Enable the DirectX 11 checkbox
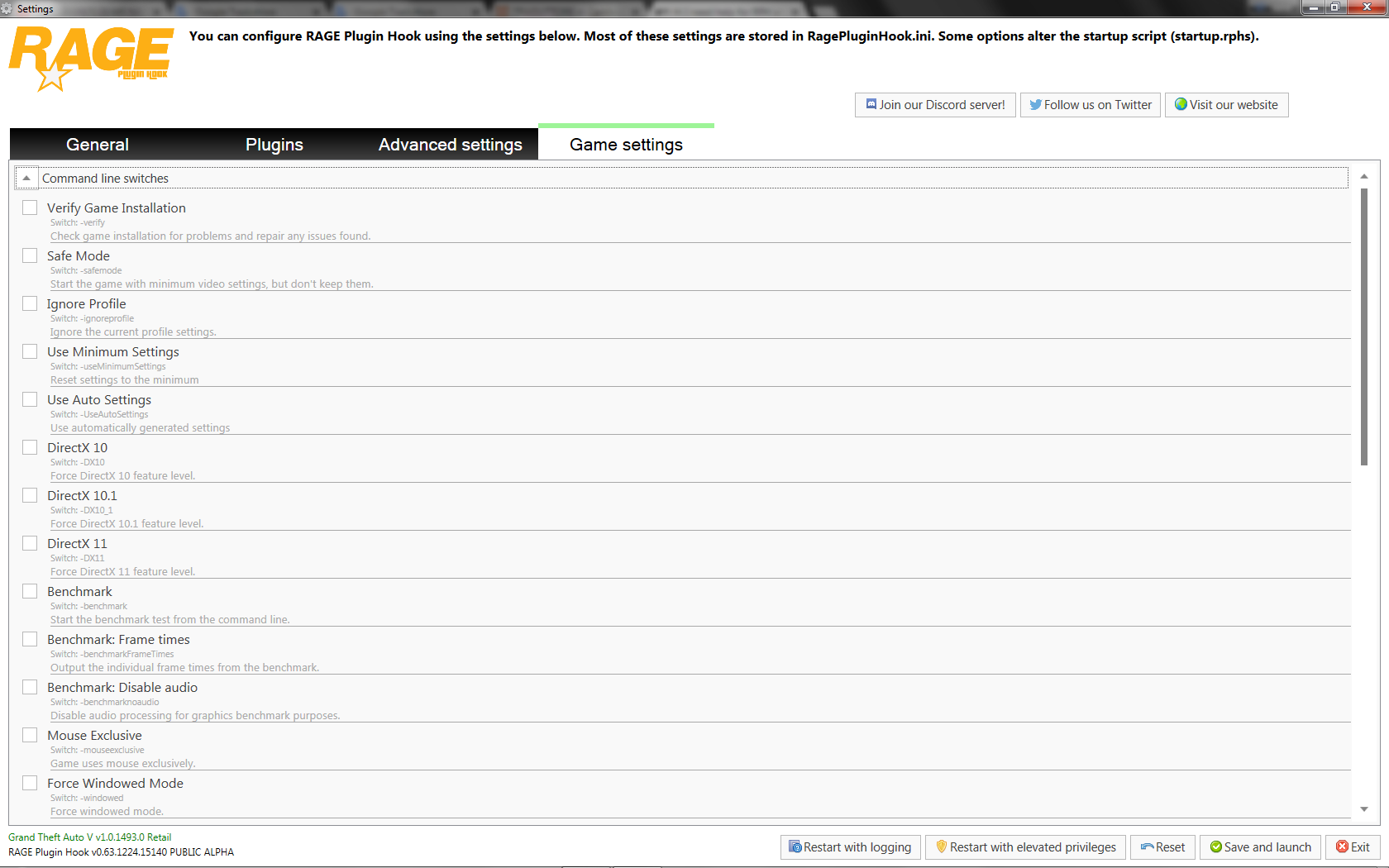The image size is (1389, 868). click(x=30, y=543)
